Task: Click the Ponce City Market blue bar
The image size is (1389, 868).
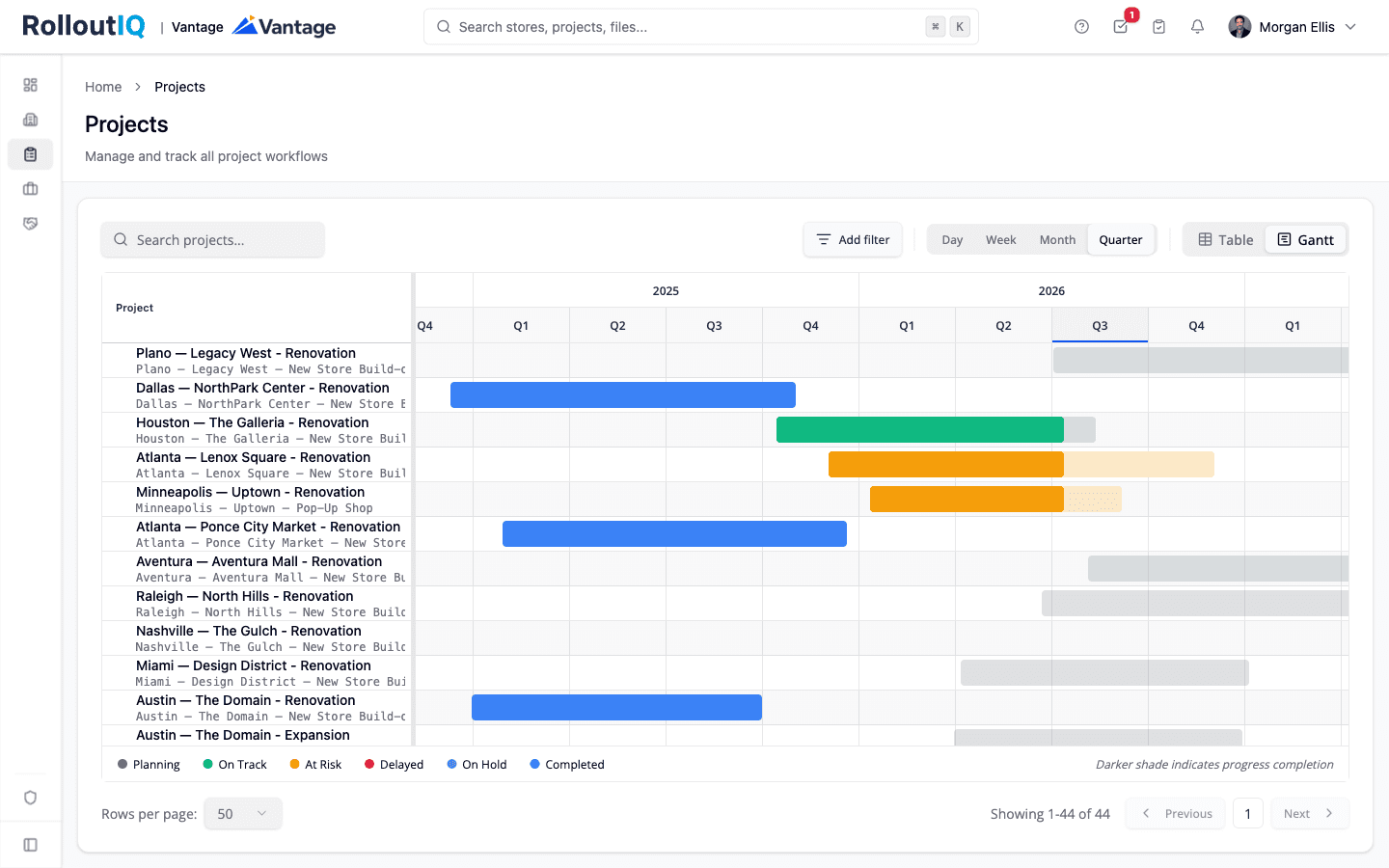Action: point(674,533)
